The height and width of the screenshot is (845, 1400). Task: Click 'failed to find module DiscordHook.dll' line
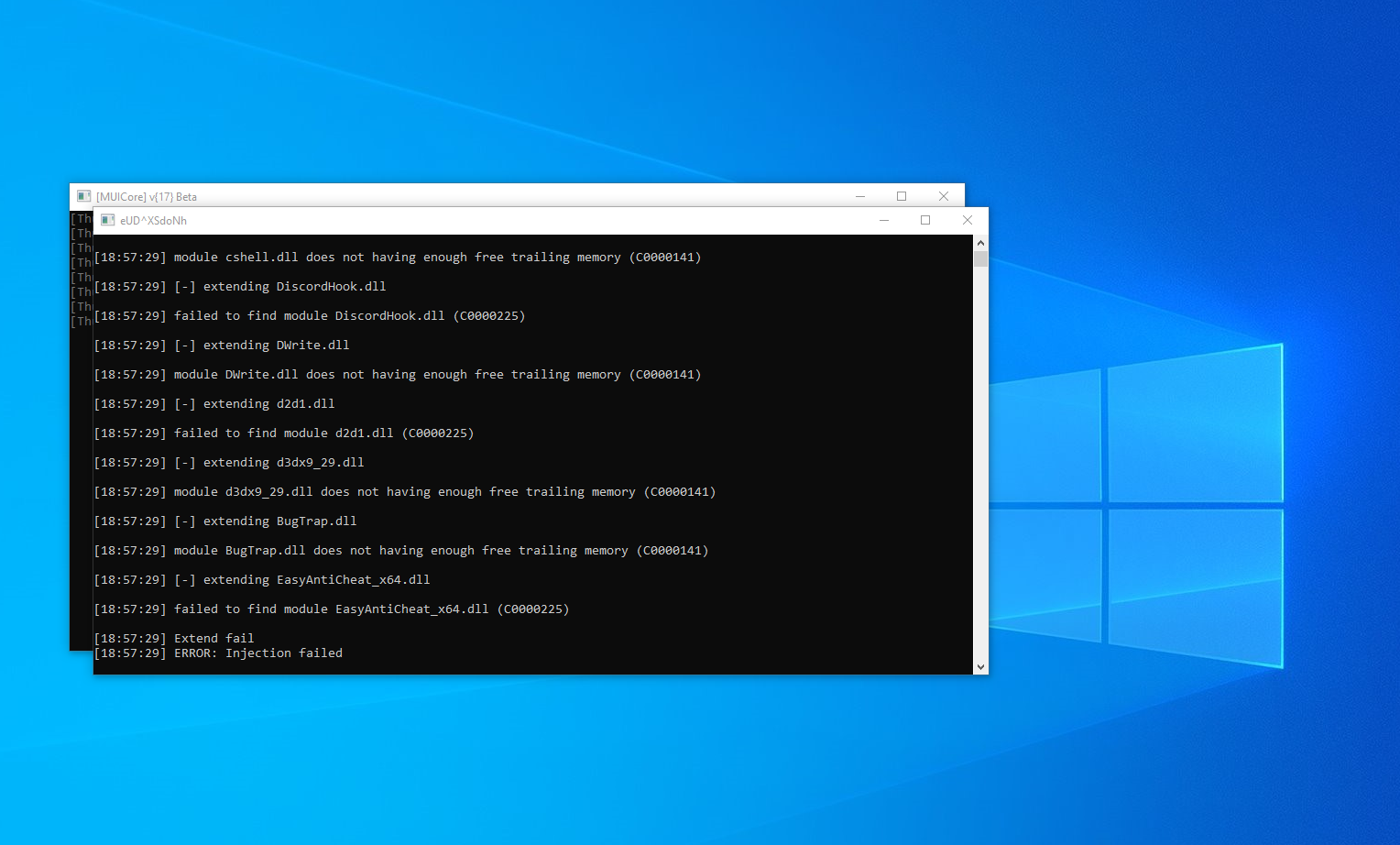pos(310,316)
